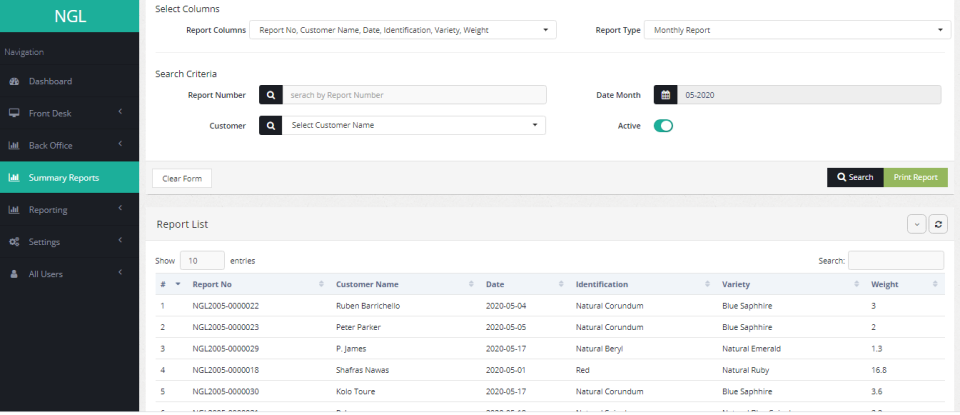960x415 pixels.
Task: Sort the # index column
Action: tap(171, 285)
